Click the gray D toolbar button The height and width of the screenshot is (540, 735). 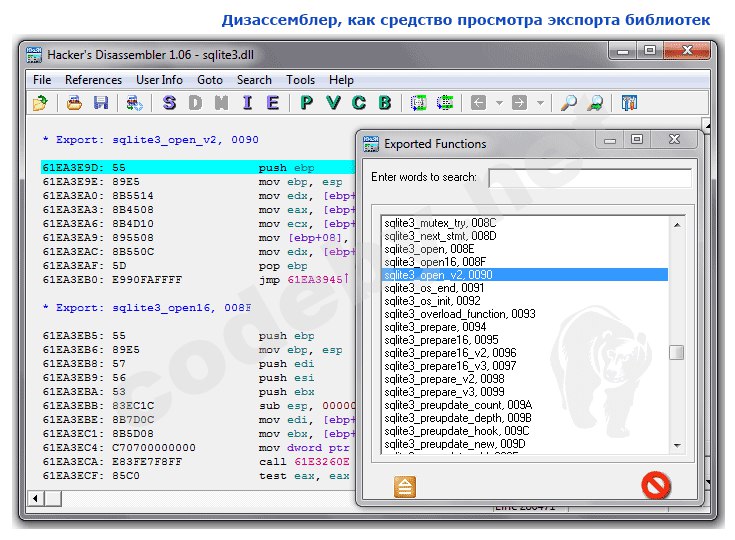click(x=195, y=103)
